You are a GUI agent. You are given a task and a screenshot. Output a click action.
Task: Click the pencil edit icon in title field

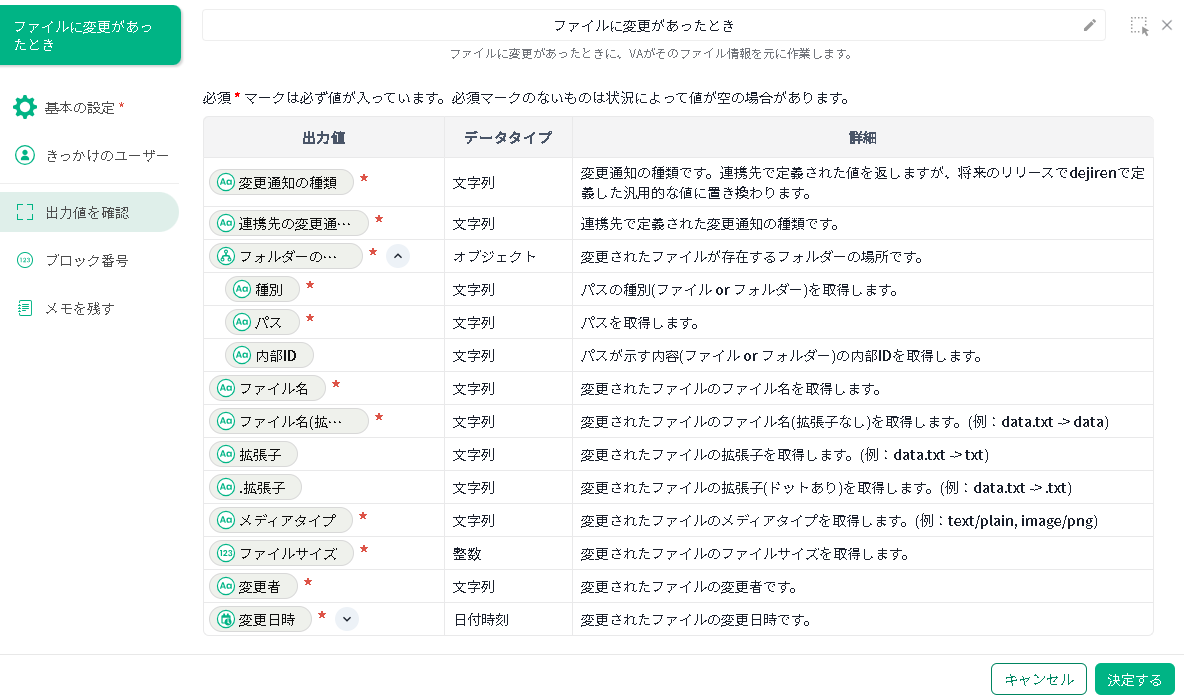click(1090, 25)
